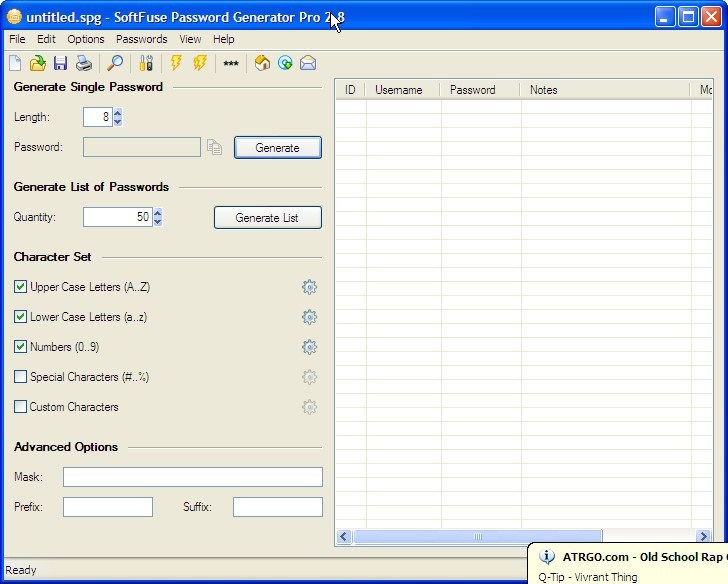Click the scrollbar left arrow

coord(344,537)
